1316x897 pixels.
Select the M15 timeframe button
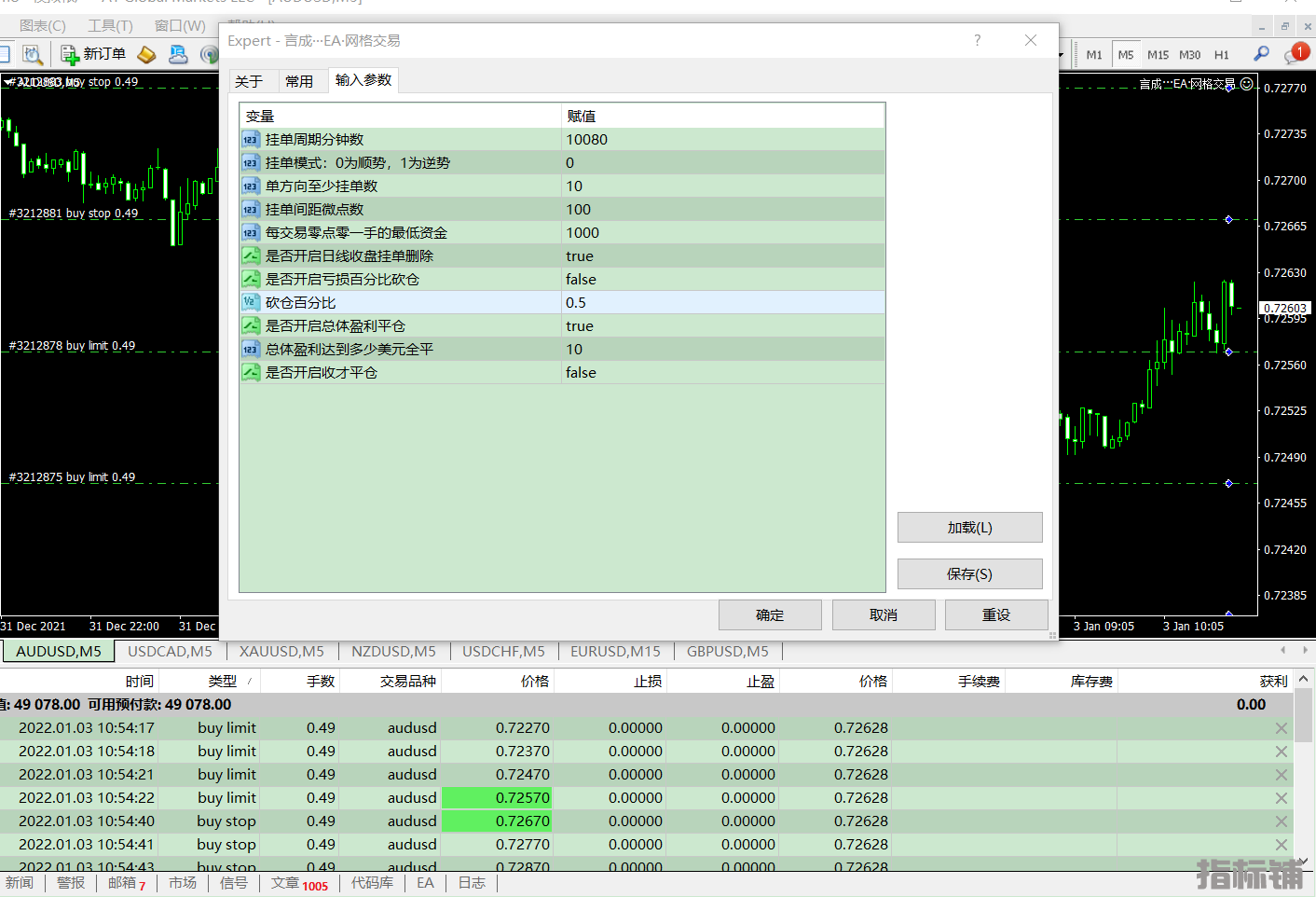pyautogui.click(x=1158, y=55)
